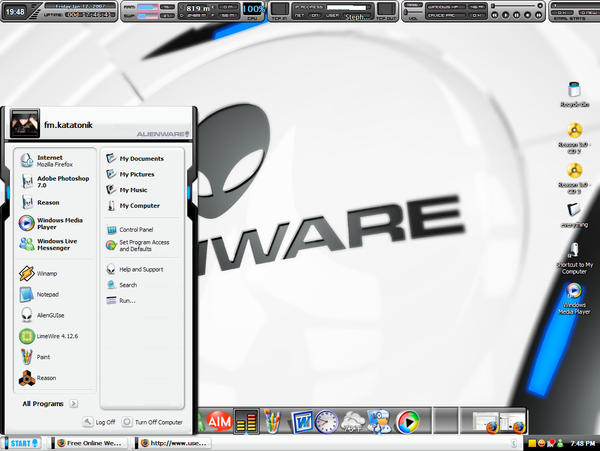Click Turn Off Computer button
This screenshot has height=451, width=600.
(152, 422)
